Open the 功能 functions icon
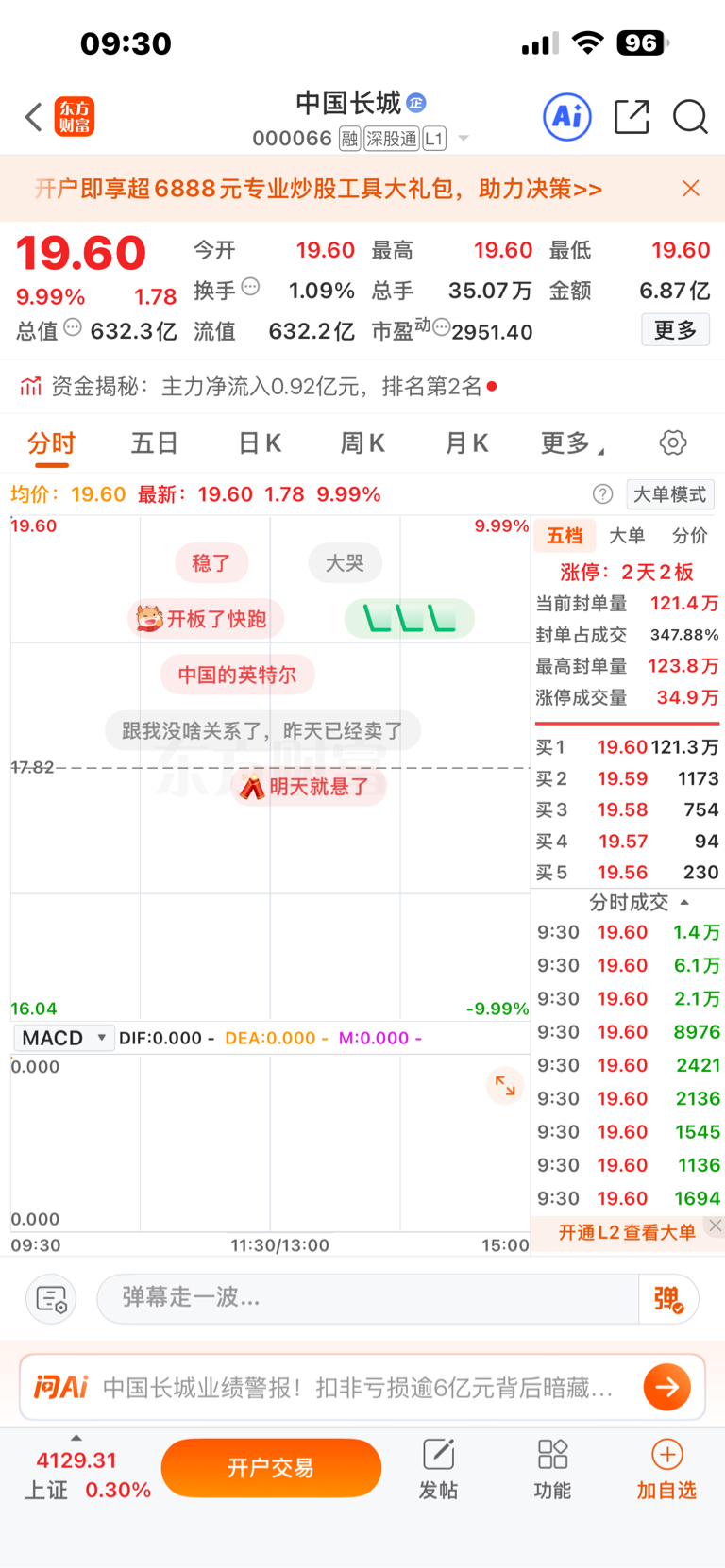Viewport: 725px width, 1568px height. click(x=552, y=1469)
